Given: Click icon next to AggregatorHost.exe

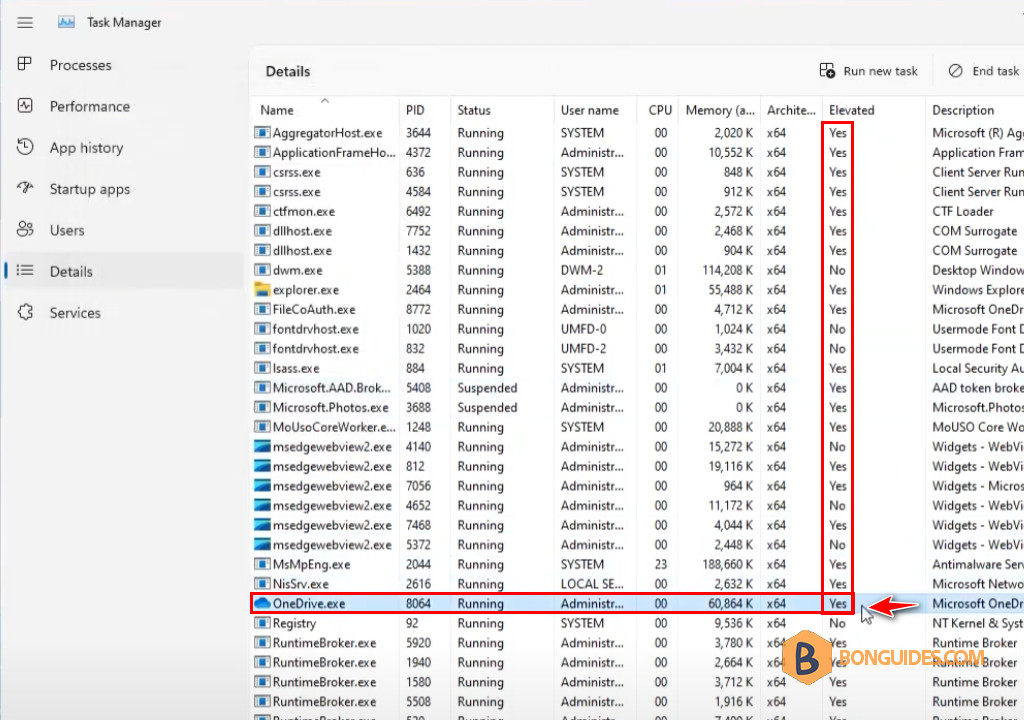Looking at the screenshot, I should click(x=262, y=133).
